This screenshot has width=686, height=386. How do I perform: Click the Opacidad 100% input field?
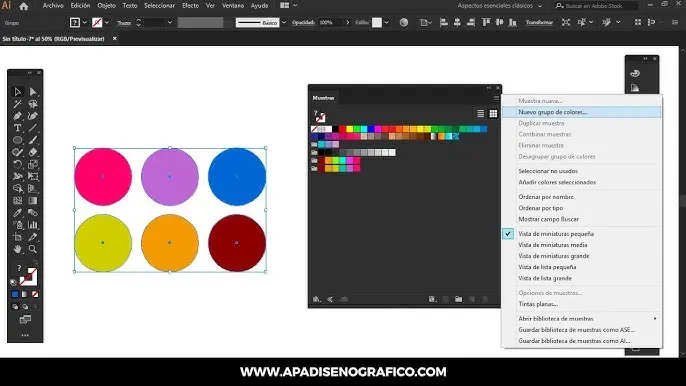tap(330, 22)
